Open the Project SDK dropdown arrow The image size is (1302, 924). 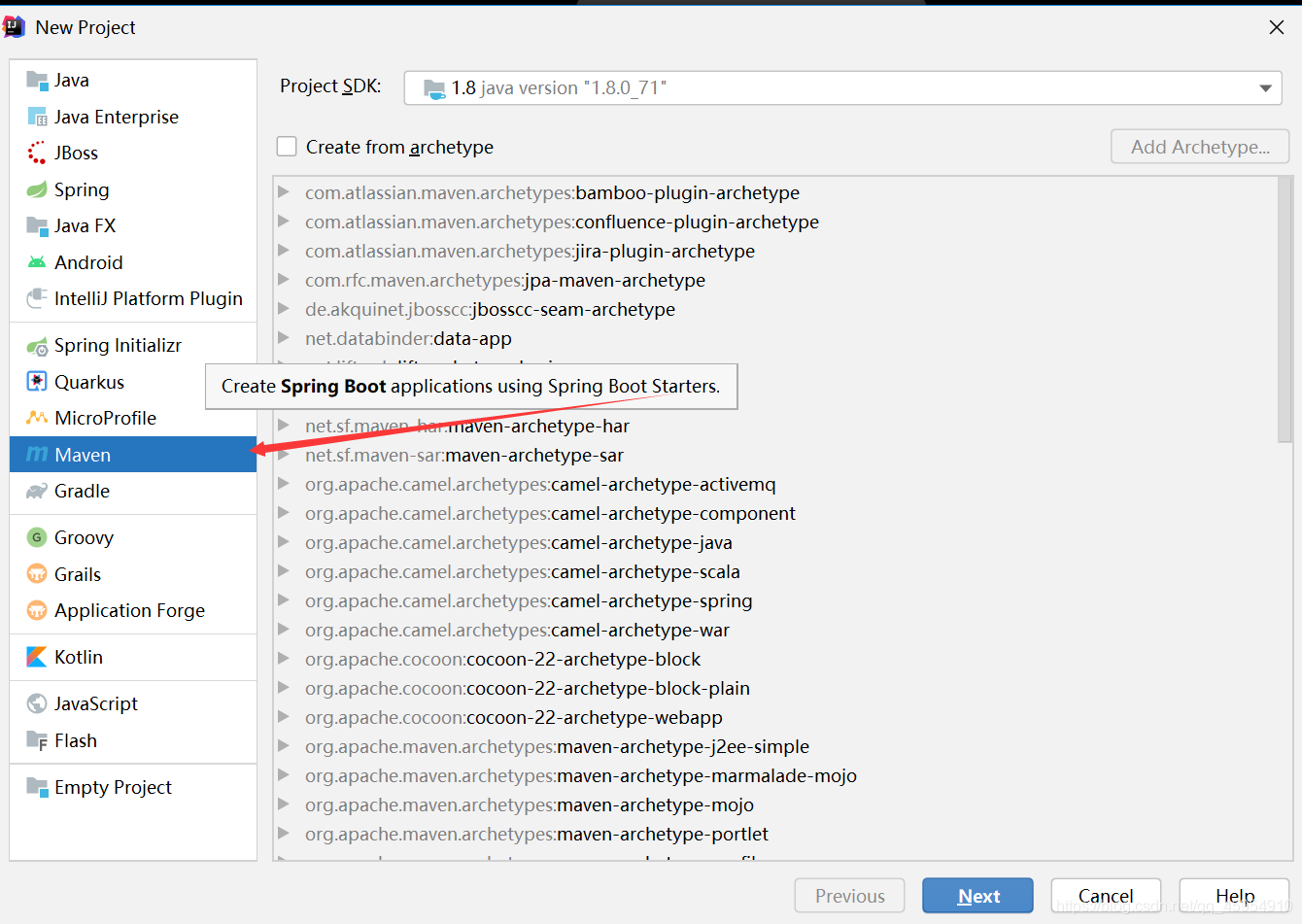pyautogui.click(x=1265, y=88)
